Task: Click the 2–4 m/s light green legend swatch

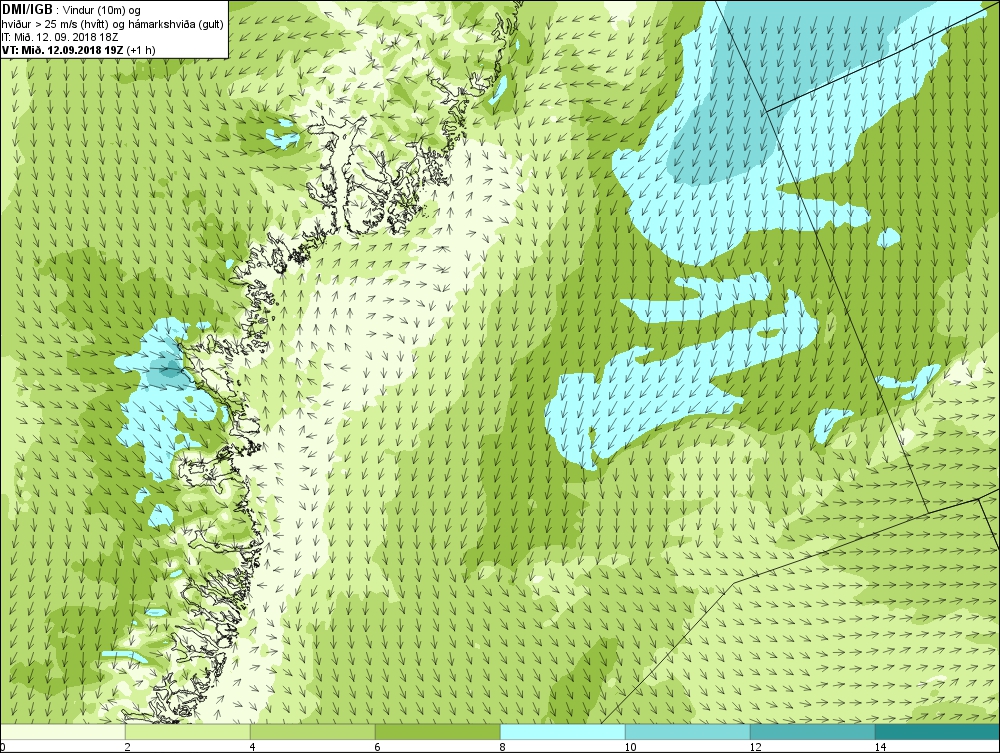Action: 188,732
